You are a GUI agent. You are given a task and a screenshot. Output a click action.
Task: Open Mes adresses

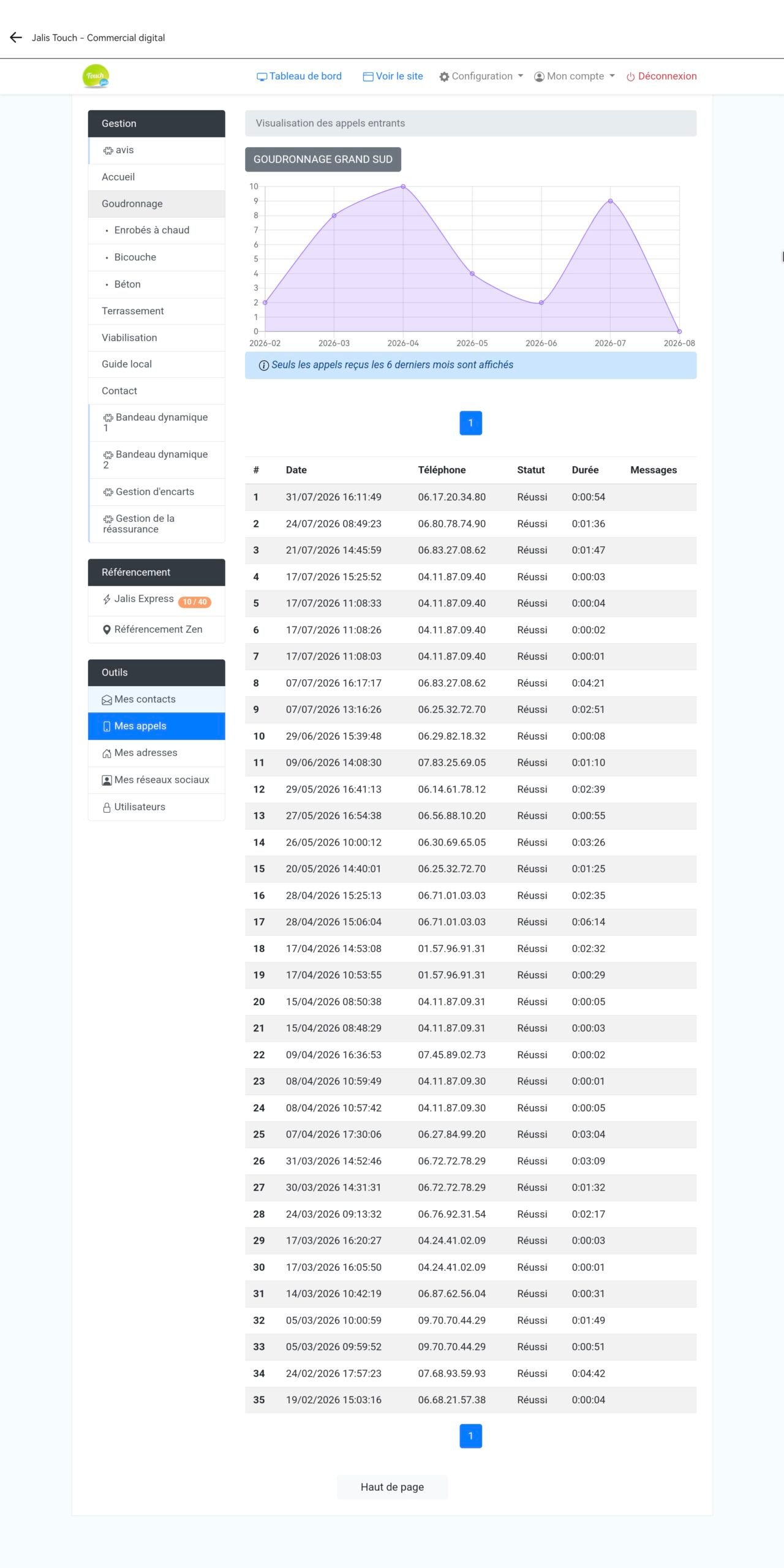point(157,753)
